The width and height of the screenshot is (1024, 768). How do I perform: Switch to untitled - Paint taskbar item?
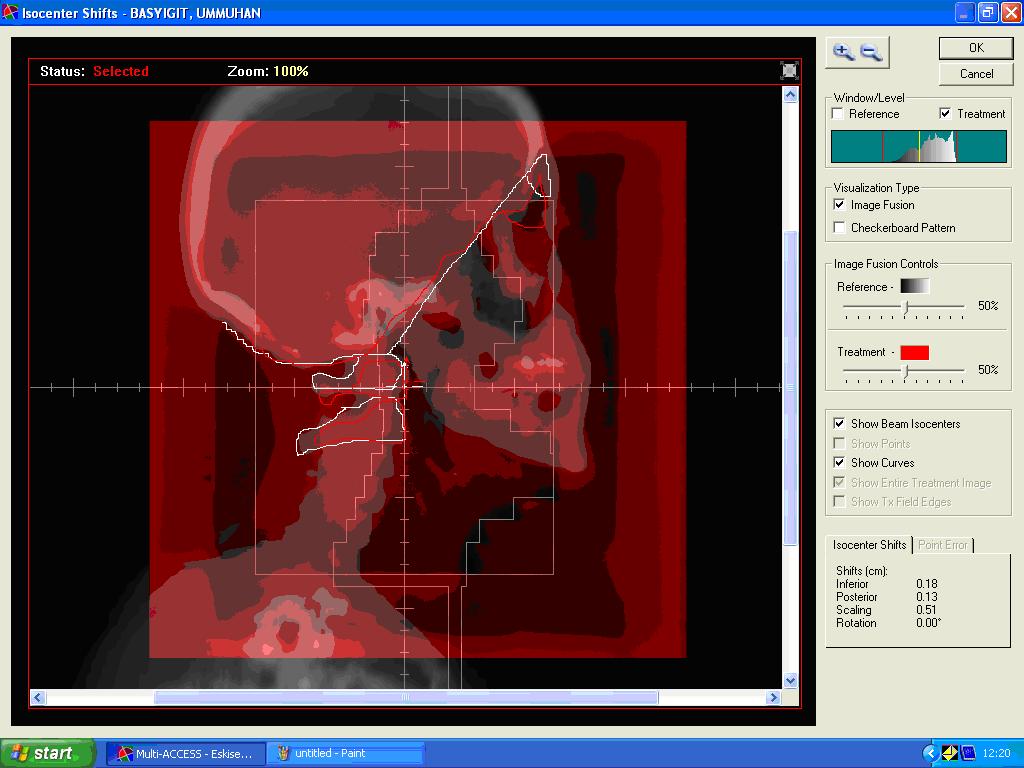pyautogui.click(x=346, y=754)
